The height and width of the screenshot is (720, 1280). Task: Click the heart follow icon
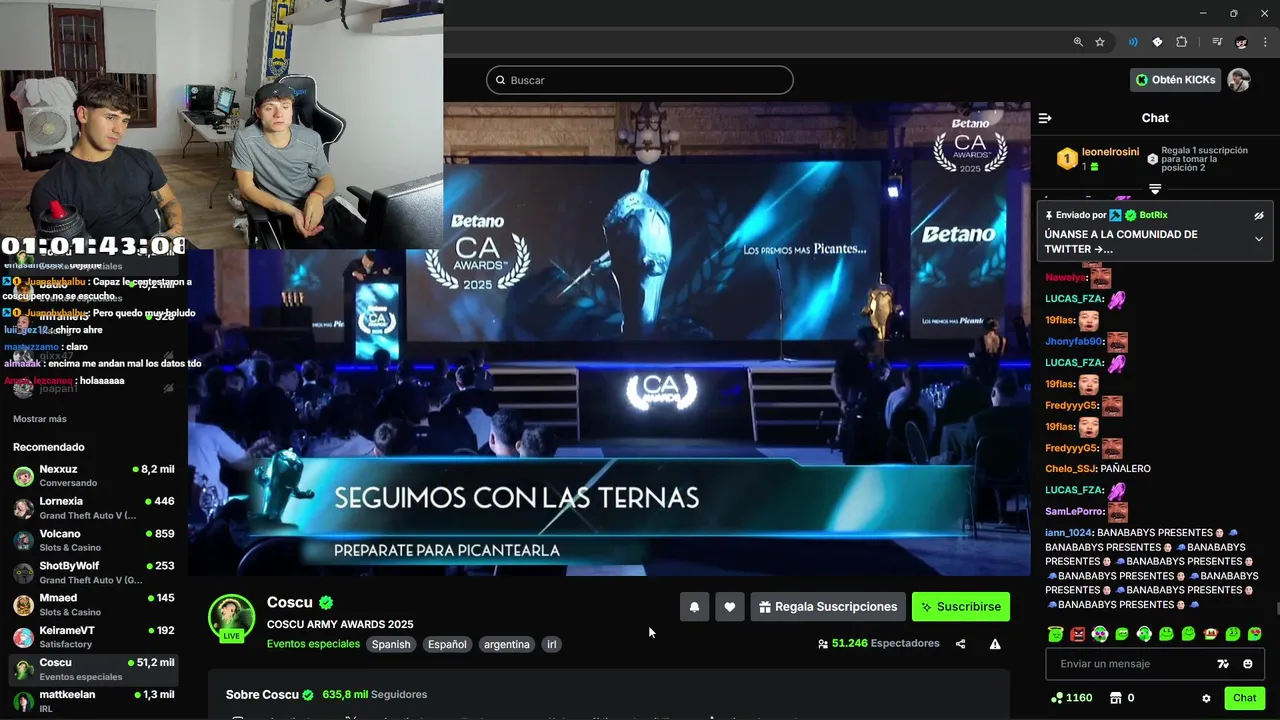730,607
